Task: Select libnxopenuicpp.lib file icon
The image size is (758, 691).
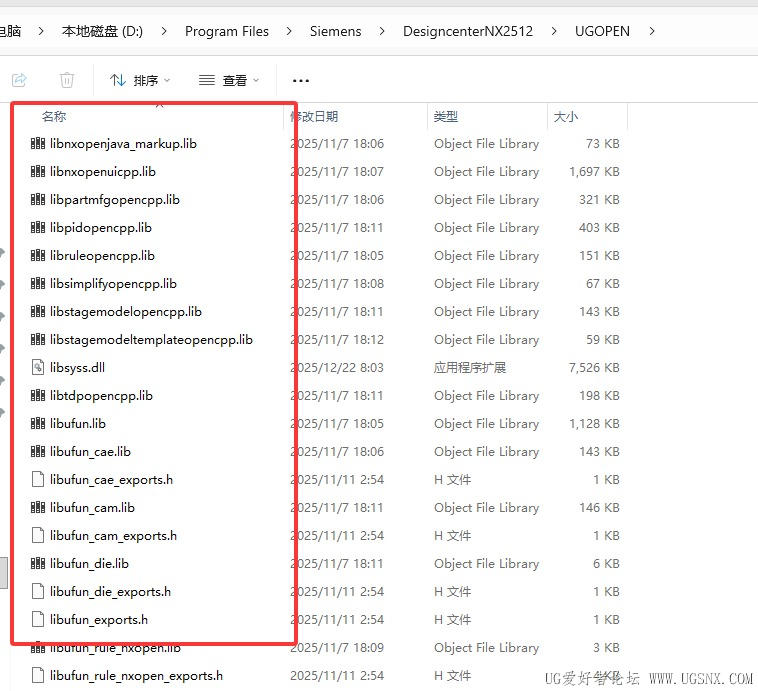Action: [38, 172]
